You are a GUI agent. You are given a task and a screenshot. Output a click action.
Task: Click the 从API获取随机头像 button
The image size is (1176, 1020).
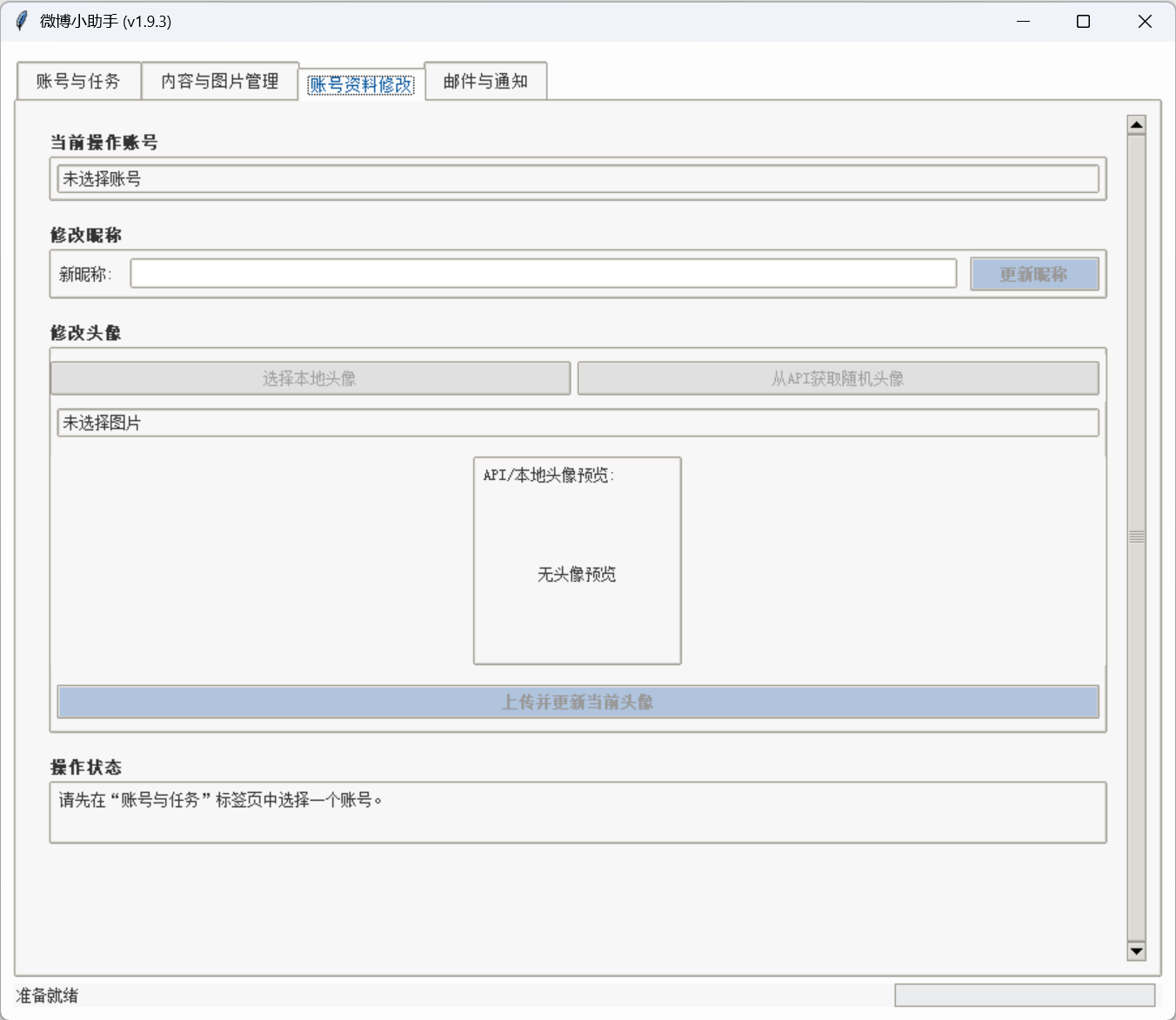[x=838, y=378]
